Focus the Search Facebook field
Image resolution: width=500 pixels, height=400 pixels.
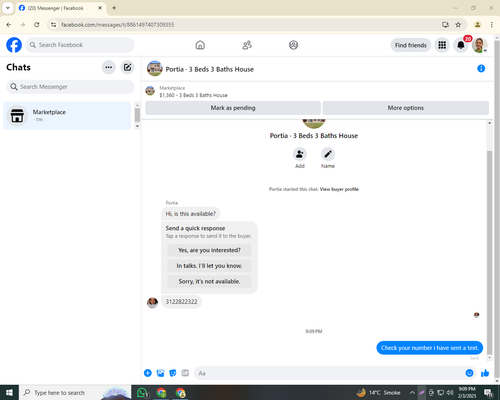point(80,45)
